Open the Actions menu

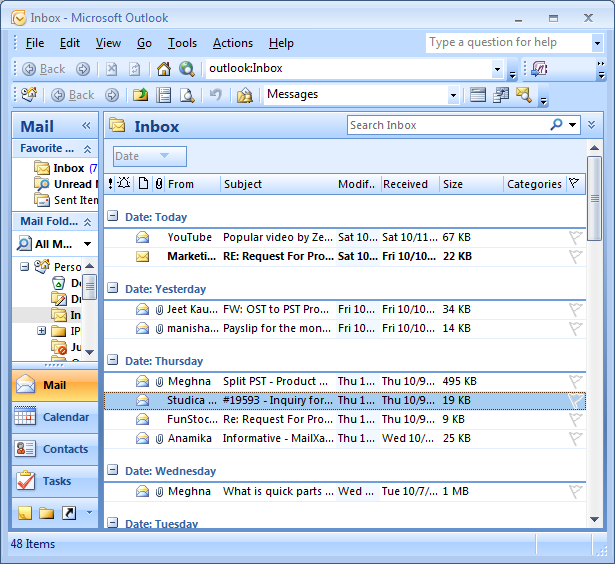(233, 43)
